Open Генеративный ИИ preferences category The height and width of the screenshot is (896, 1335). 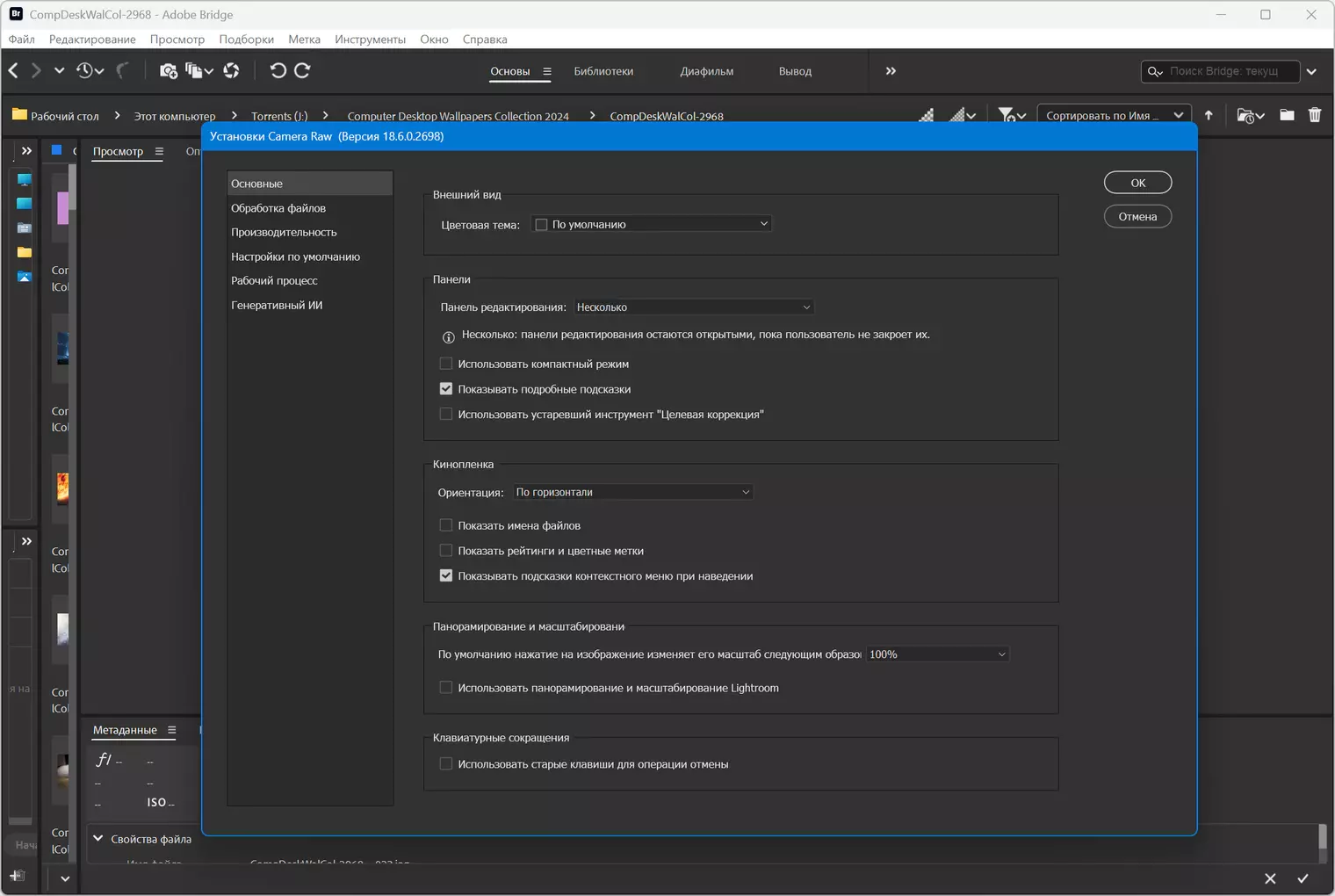310,305
